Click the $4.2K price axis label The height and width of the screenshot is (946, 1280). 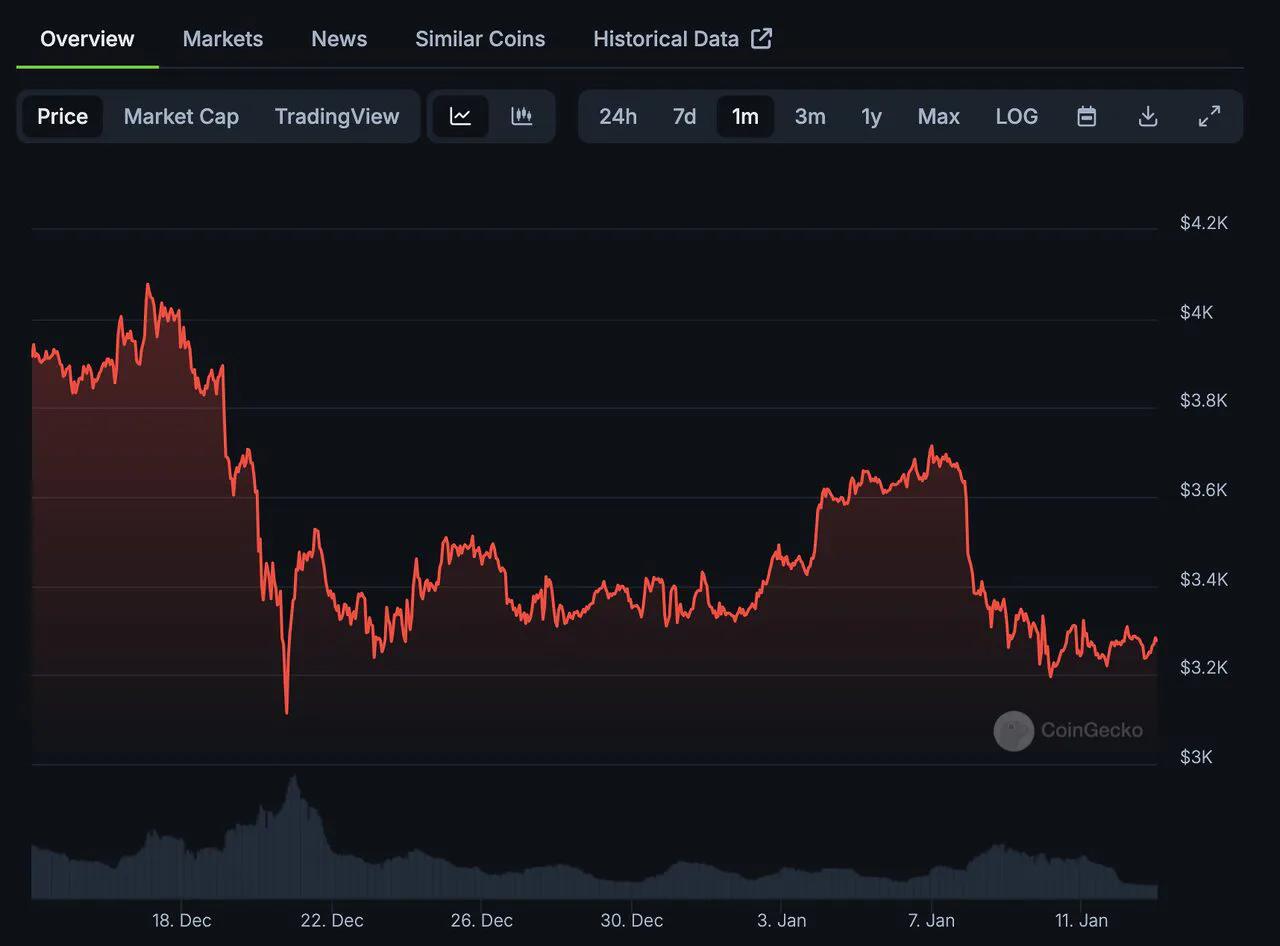click(x=1204, y=222)
